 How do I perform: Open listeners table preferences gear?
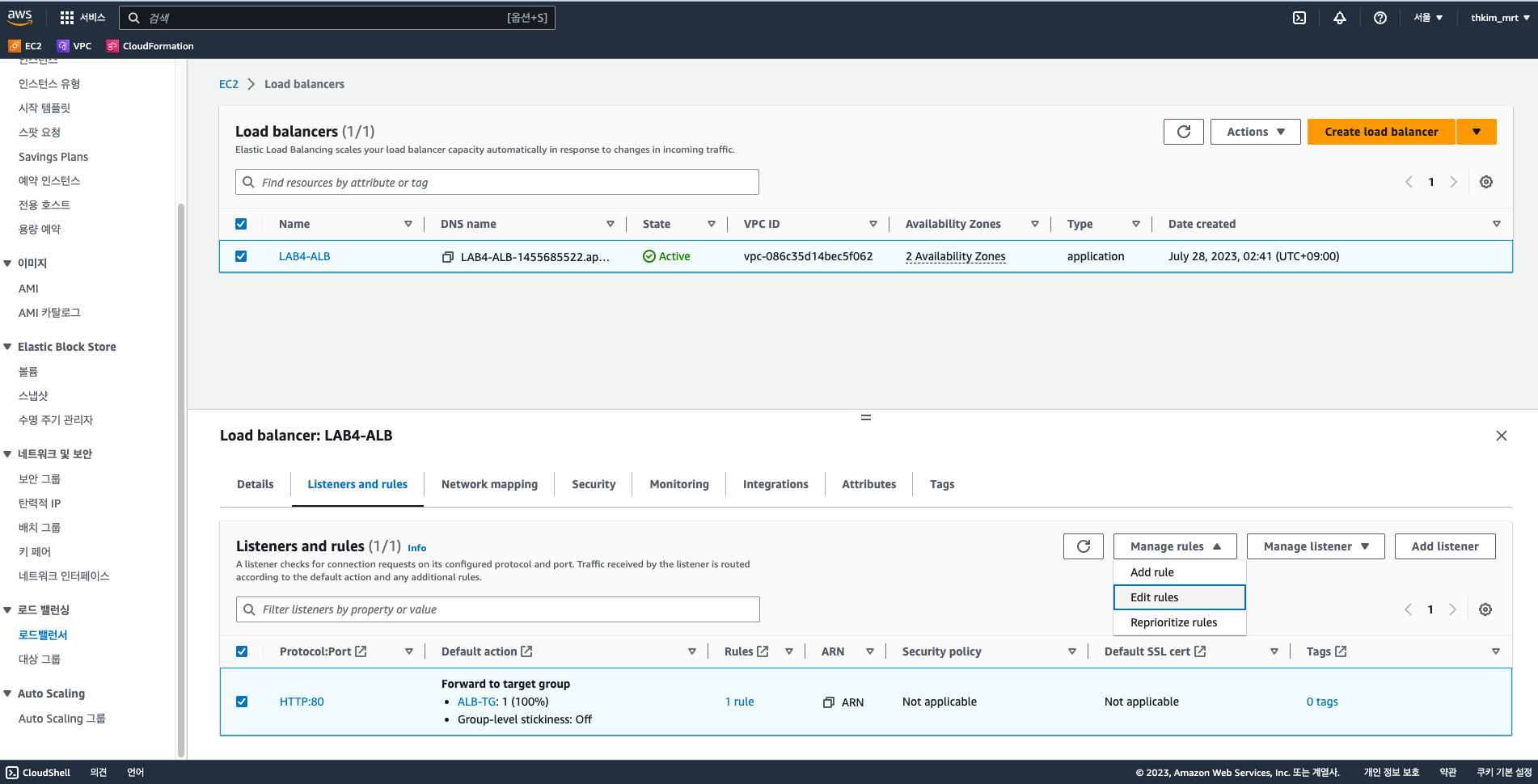click(1485, 609)
